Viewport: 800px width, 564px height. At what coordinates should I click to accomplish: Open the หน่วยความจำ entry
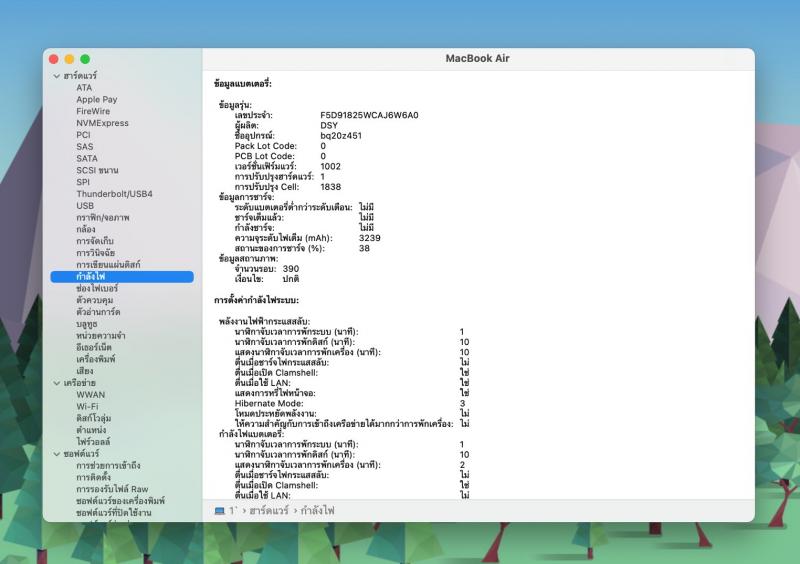point(101,335)
